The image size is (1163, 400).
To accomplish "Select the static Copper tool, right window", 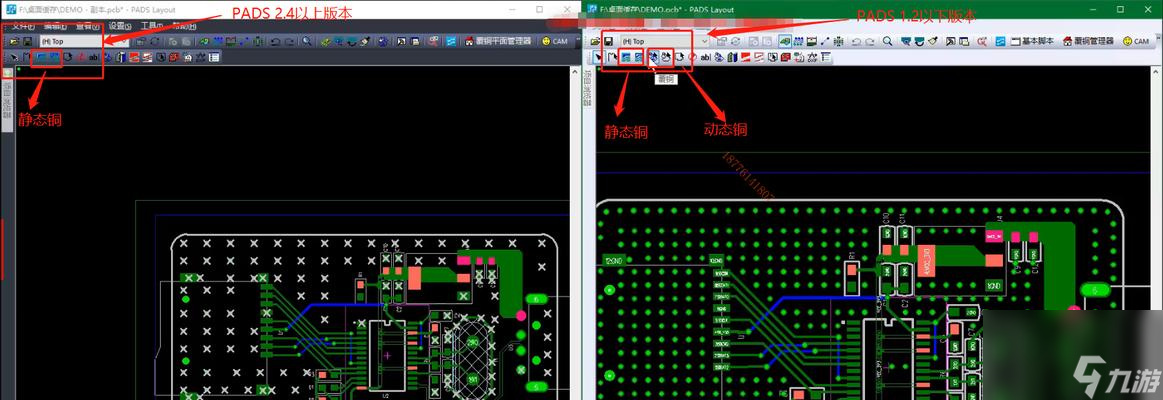I will pyautogui.click(x=626, y=57).
